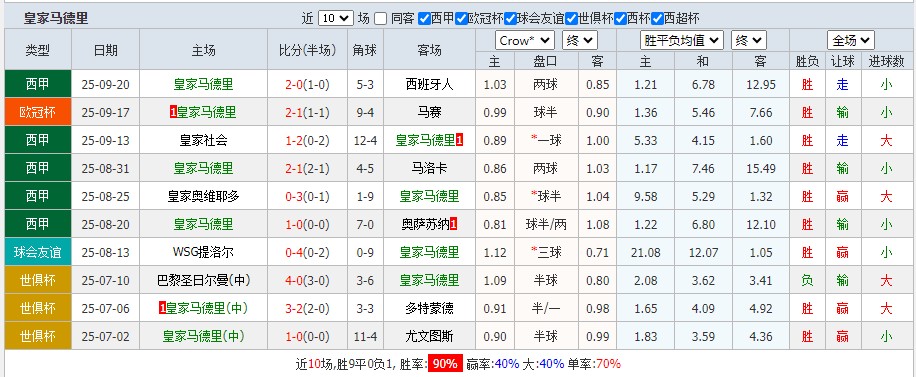Select the 球会友谊 competition label on 25-08-13
916x377 pixels.
(x=38, y=253)
